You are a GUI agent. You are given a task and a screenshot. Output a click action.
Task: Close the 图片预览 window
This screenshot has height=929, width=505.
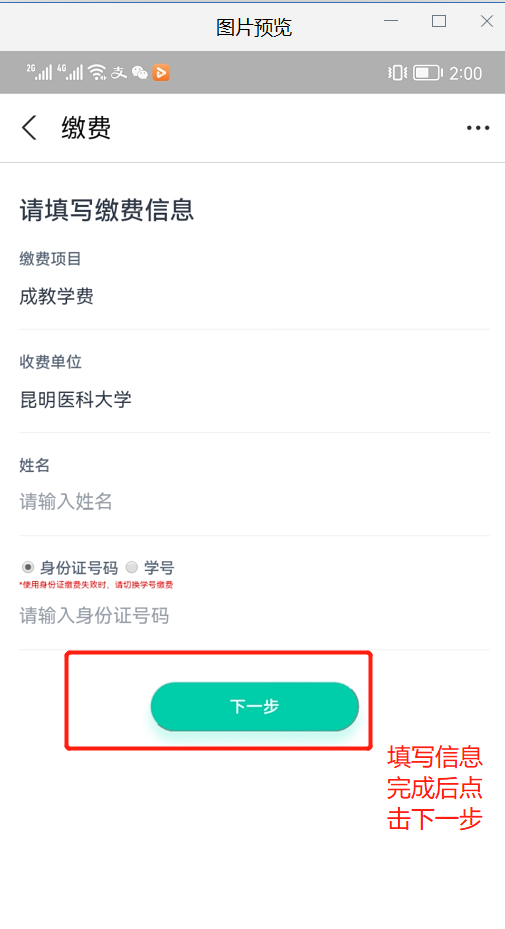click(x=487, y=21)
